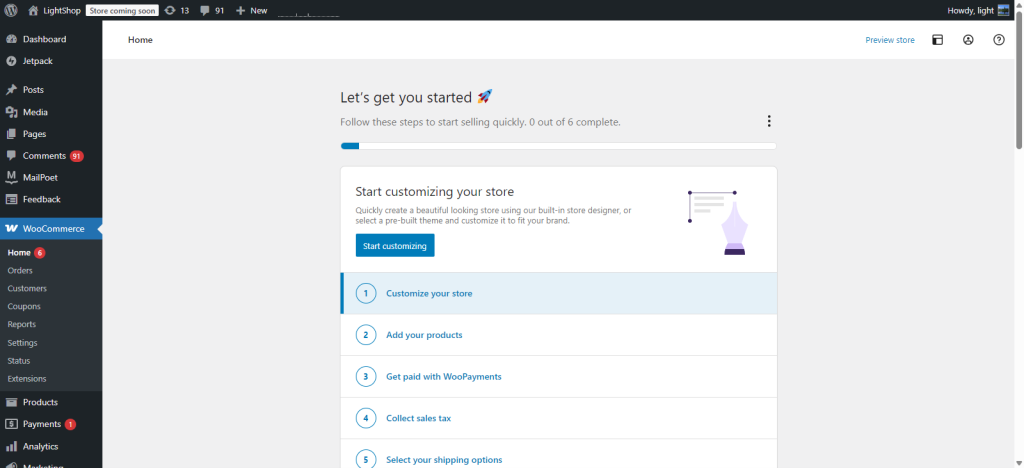The width and height of the screenshot is (1024, 468).
Task: Expand step 4 Collect sales tax
Action: tap(558, 418)
